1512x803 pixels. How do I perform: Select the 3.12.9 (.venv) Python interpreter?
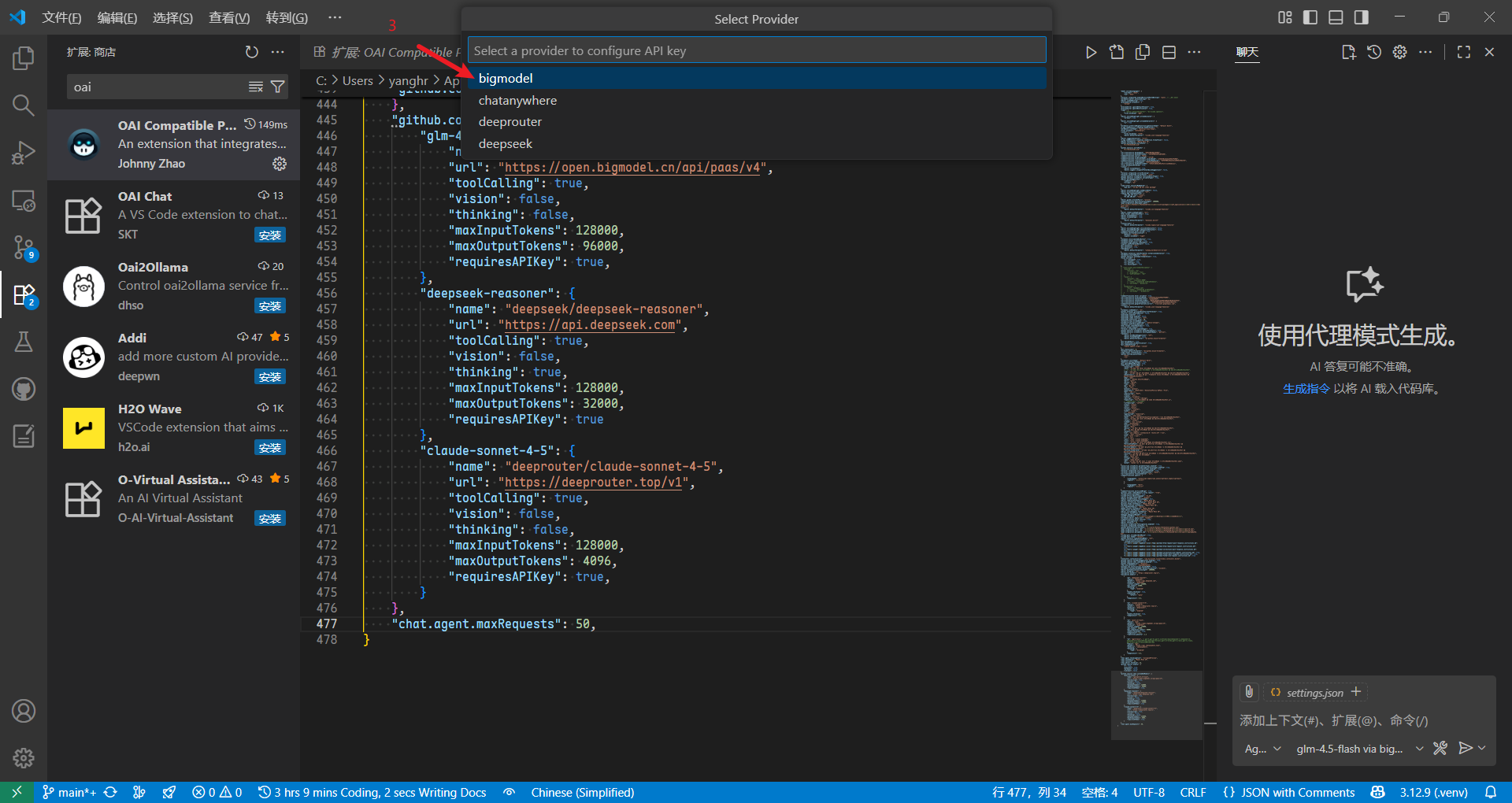(x=1433, y=792)
